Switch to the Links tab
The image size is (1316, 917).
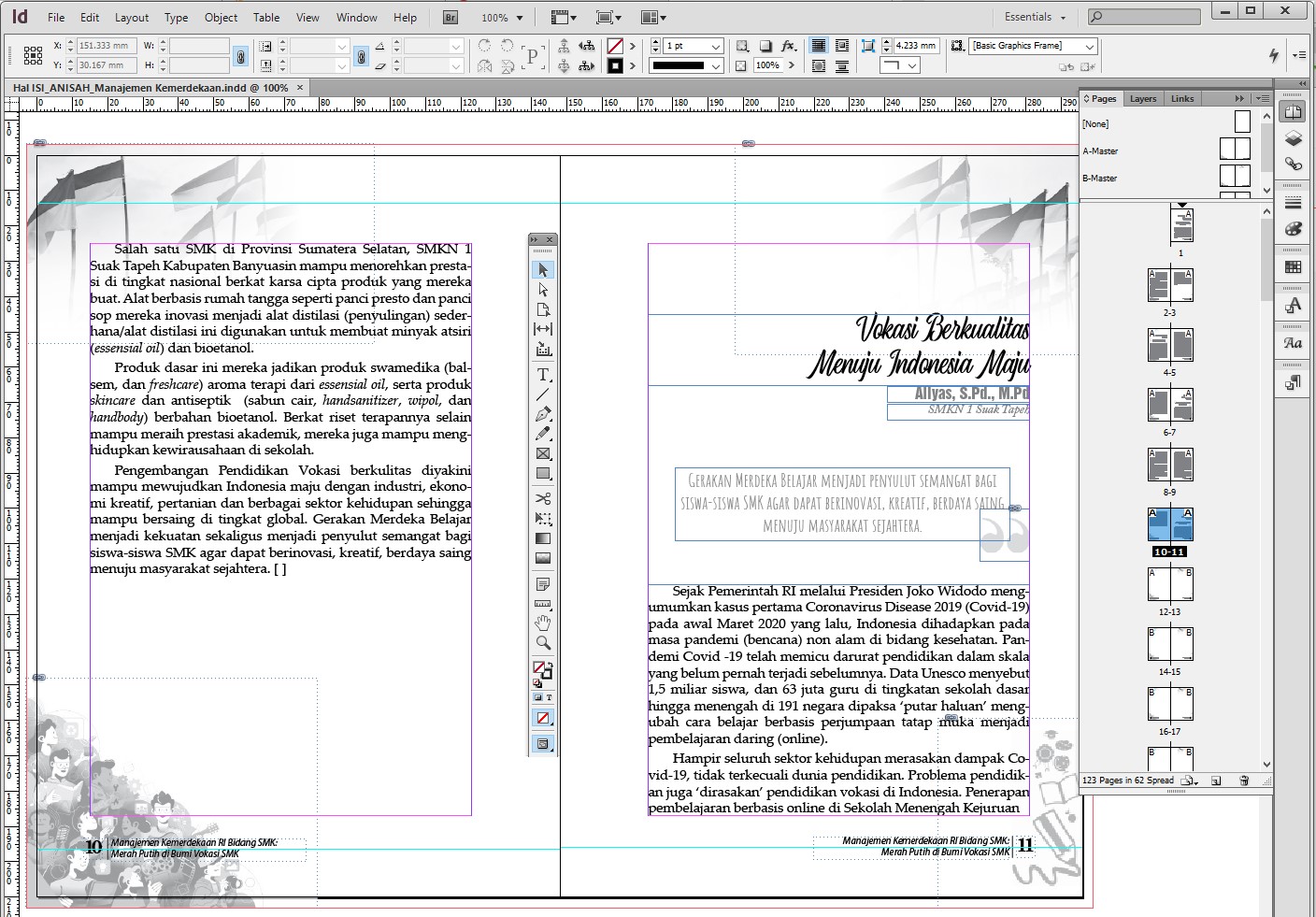(1182, 98)
